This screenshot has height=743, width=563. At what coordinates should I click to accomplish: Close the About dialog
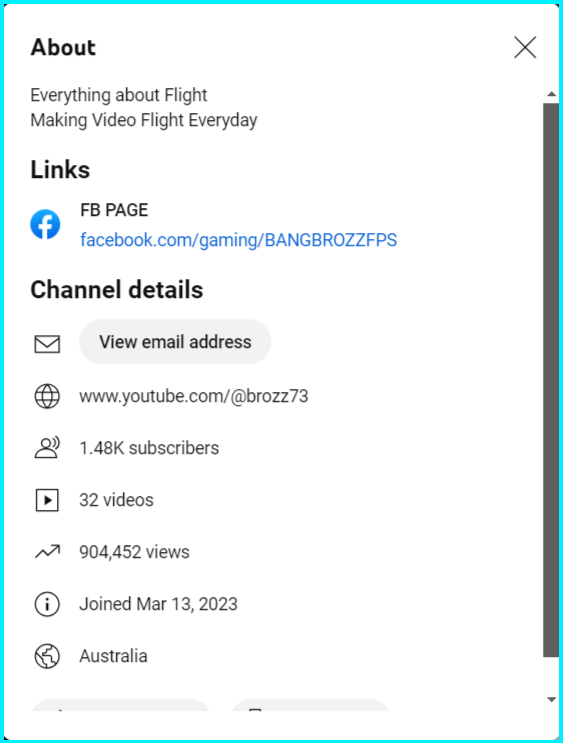click(x=525, y=47)
